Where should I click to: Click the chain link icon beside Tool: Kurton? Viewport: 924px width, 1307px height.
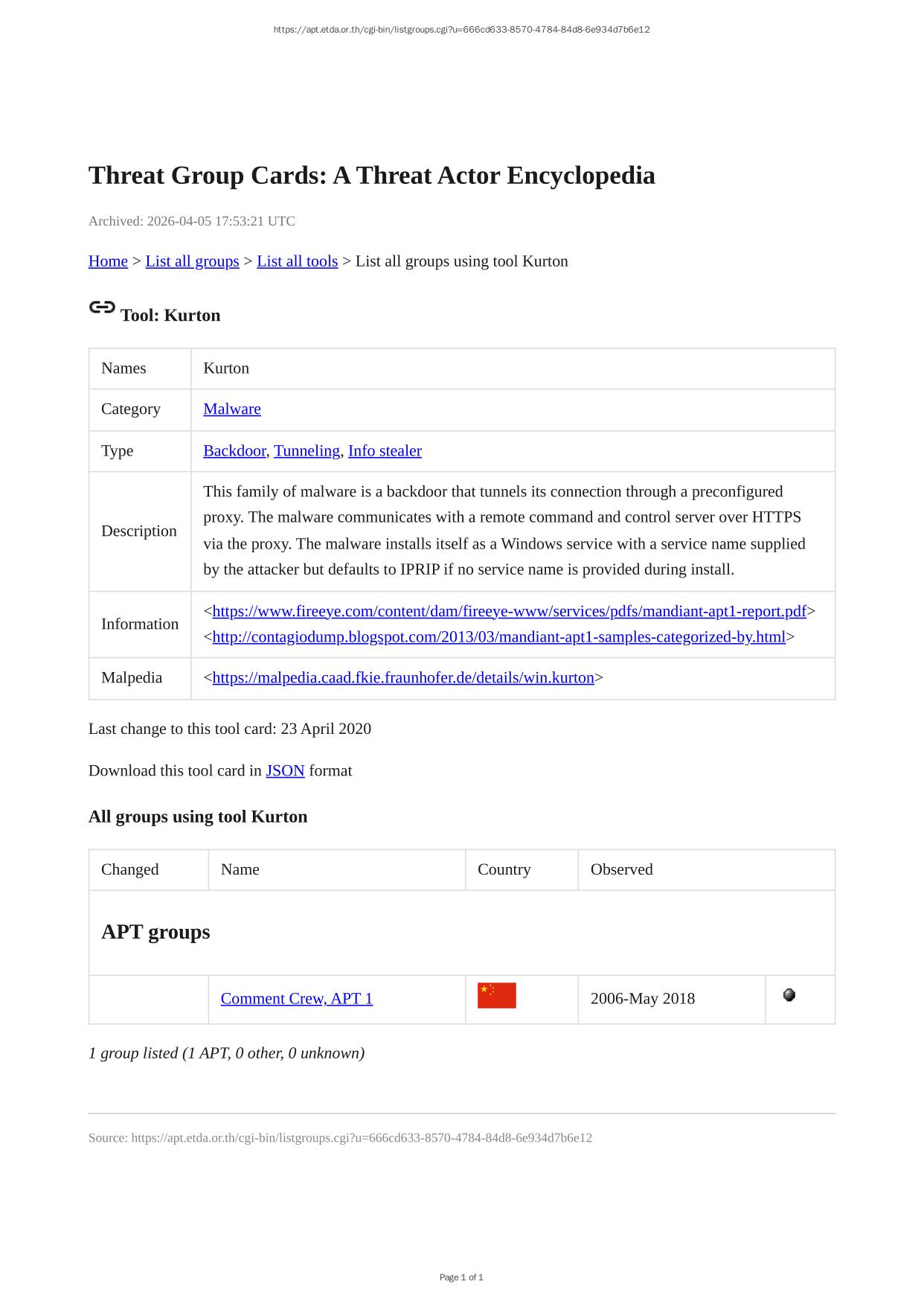102,307
